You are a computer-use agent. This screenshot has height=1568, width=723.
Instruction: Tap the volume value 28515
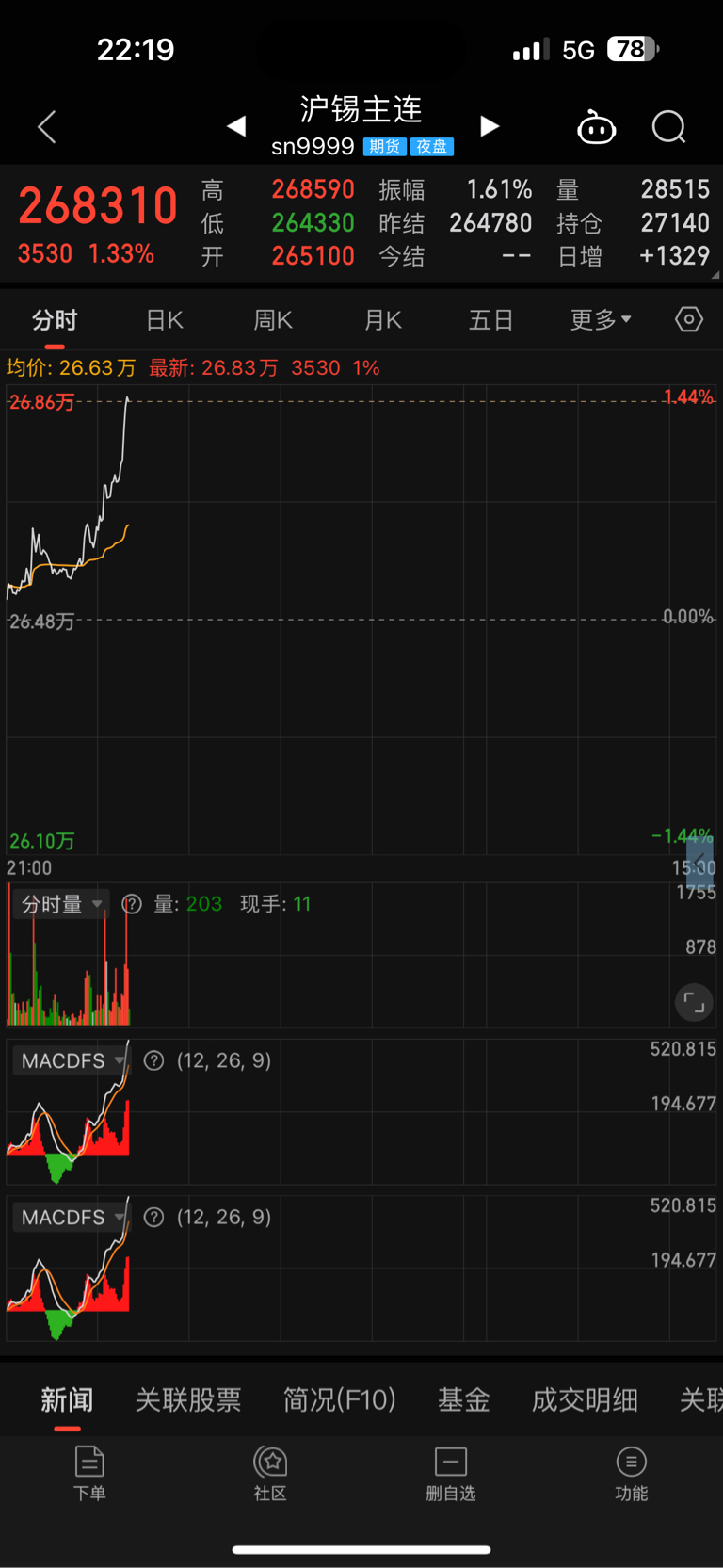[x=675, y=189]
